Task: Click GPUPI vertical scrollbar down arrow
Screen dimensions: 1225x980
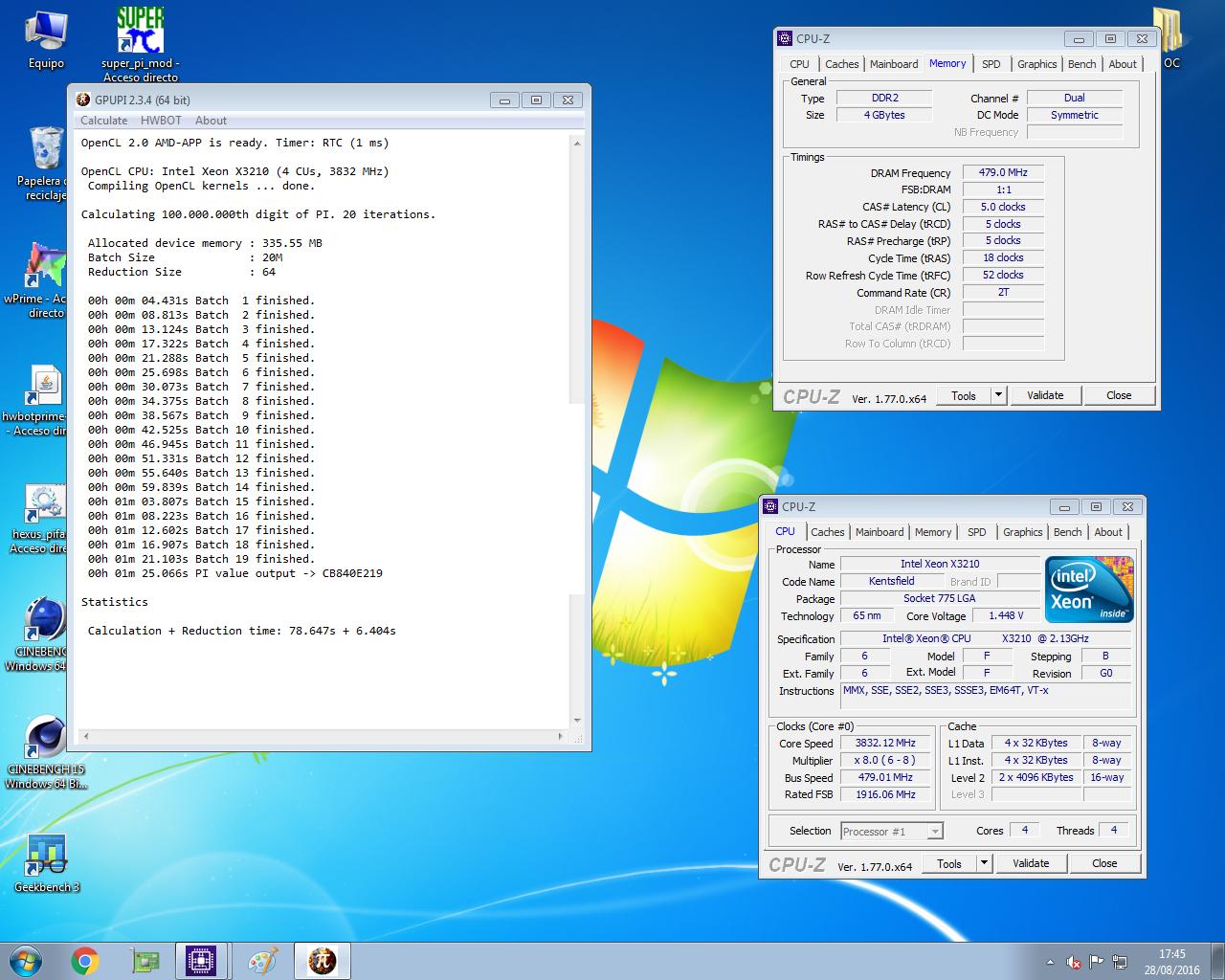Action: coord(577,721)
